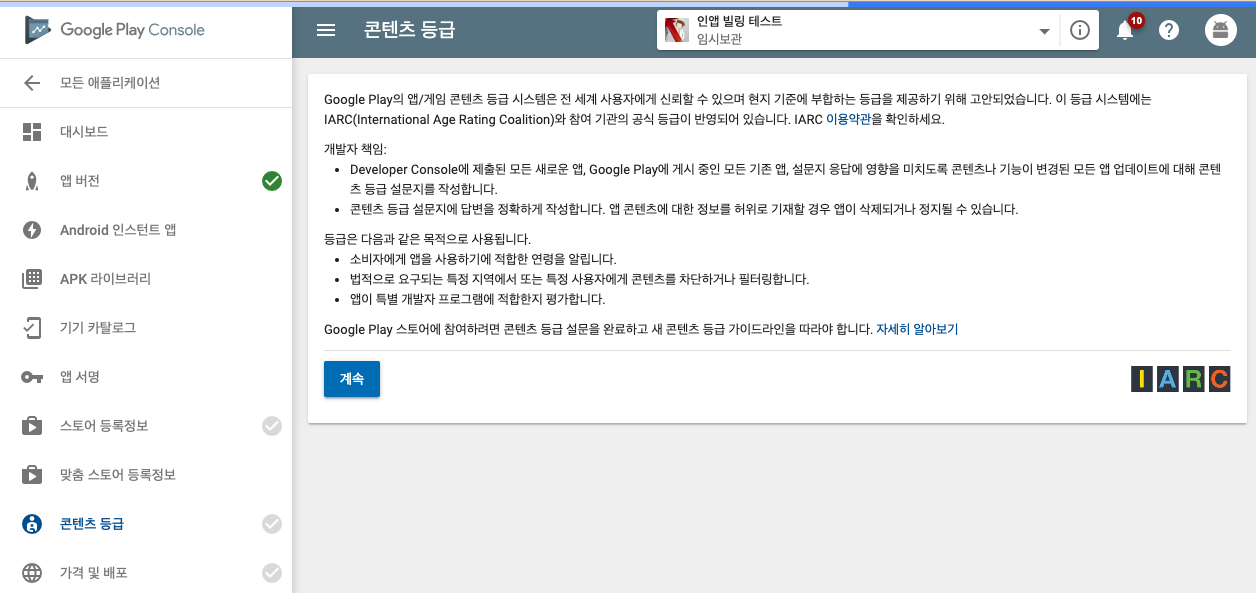Click grey checkmark next to 스토어 등록정보
This screenshot has height=593, width=1256.
pos(272,426)
